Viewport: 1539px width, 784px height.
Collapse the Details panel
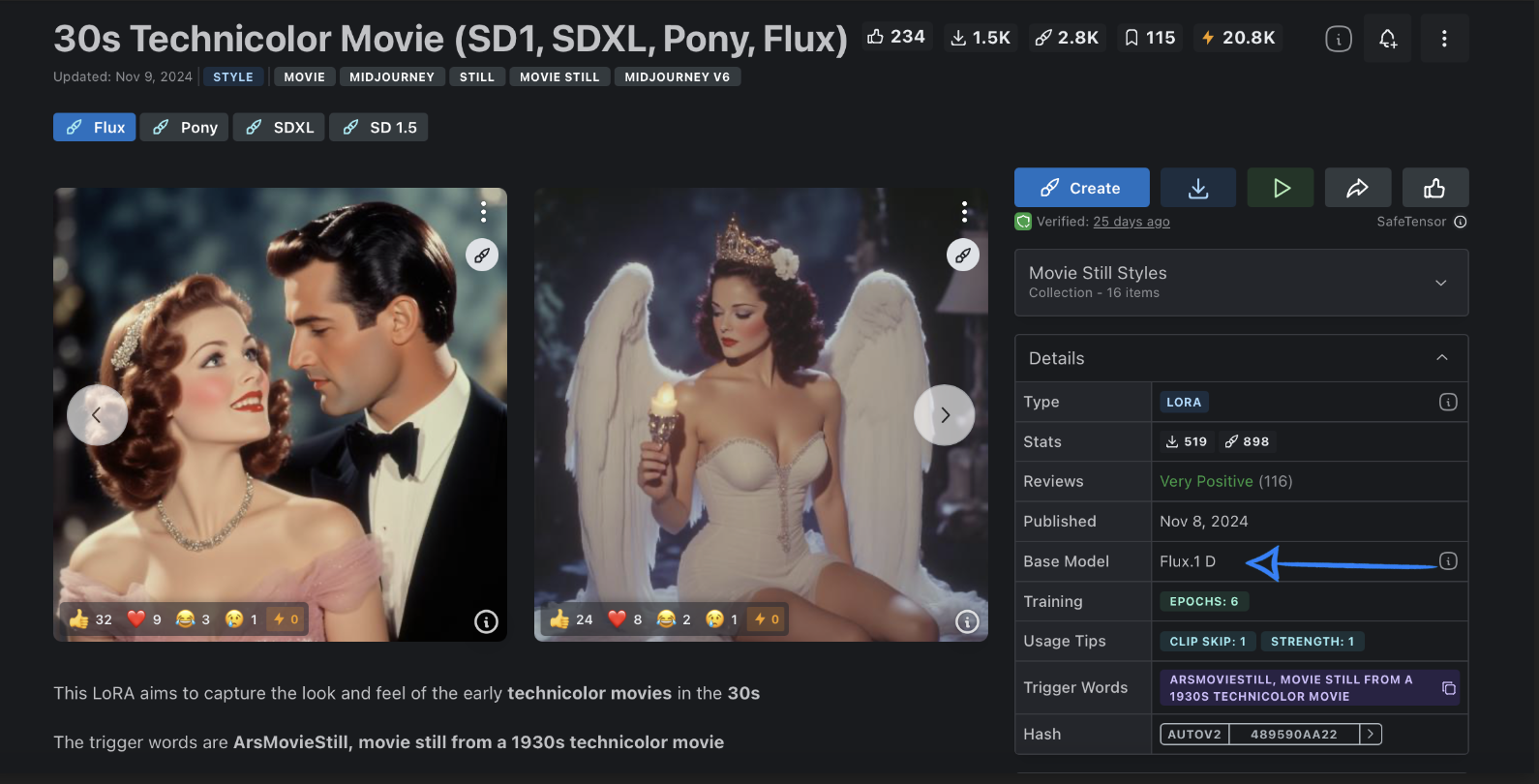tap(1441, 358)
